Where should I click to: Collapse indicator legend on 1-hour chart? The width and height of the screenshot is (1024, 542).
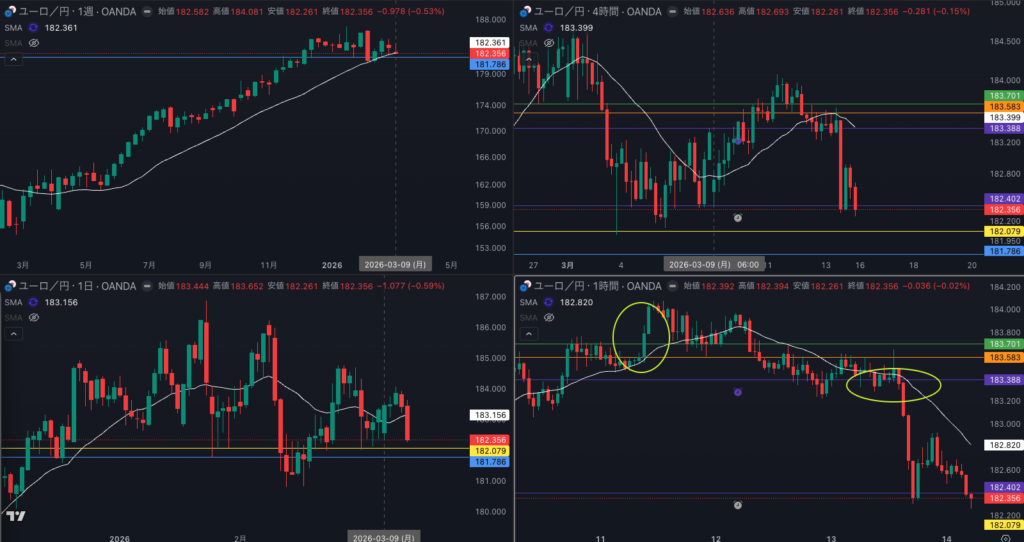pyautogui.click(x=528, y=334)
